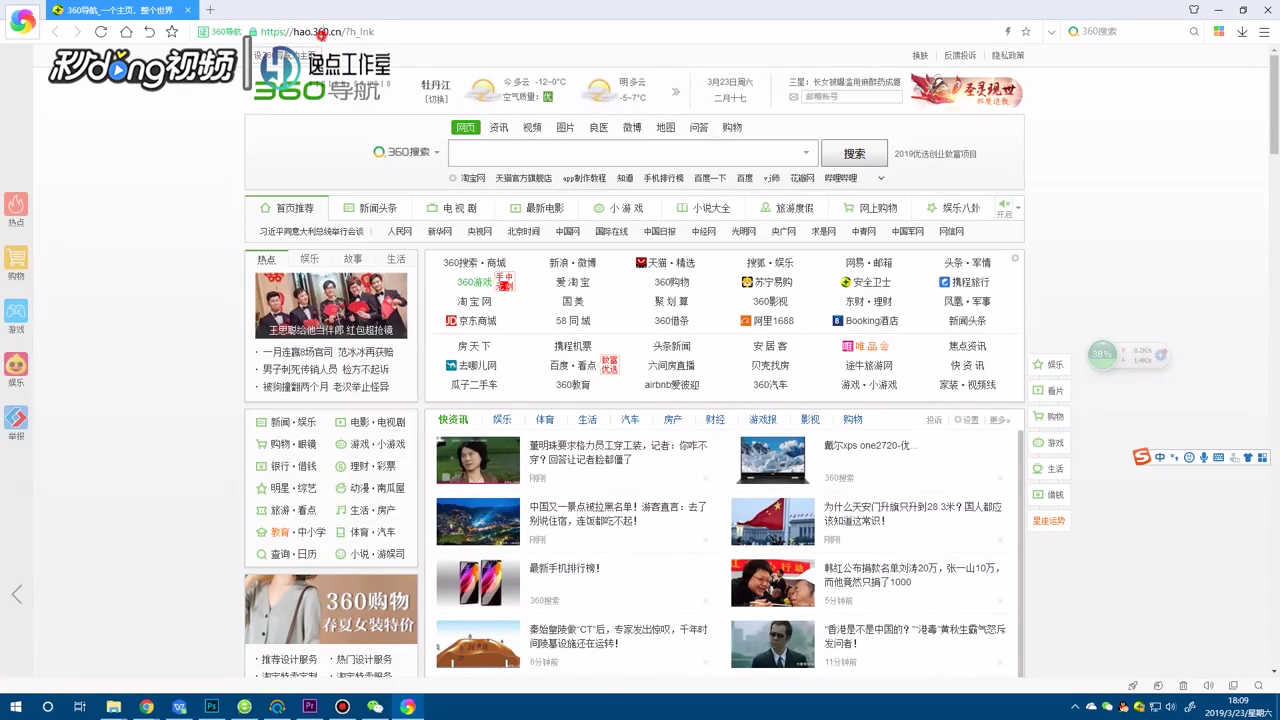The width and height of the screenshot is (1280, 720).
Task: Expand the search input suggestion arrow
Action: [x=806, y=153]
